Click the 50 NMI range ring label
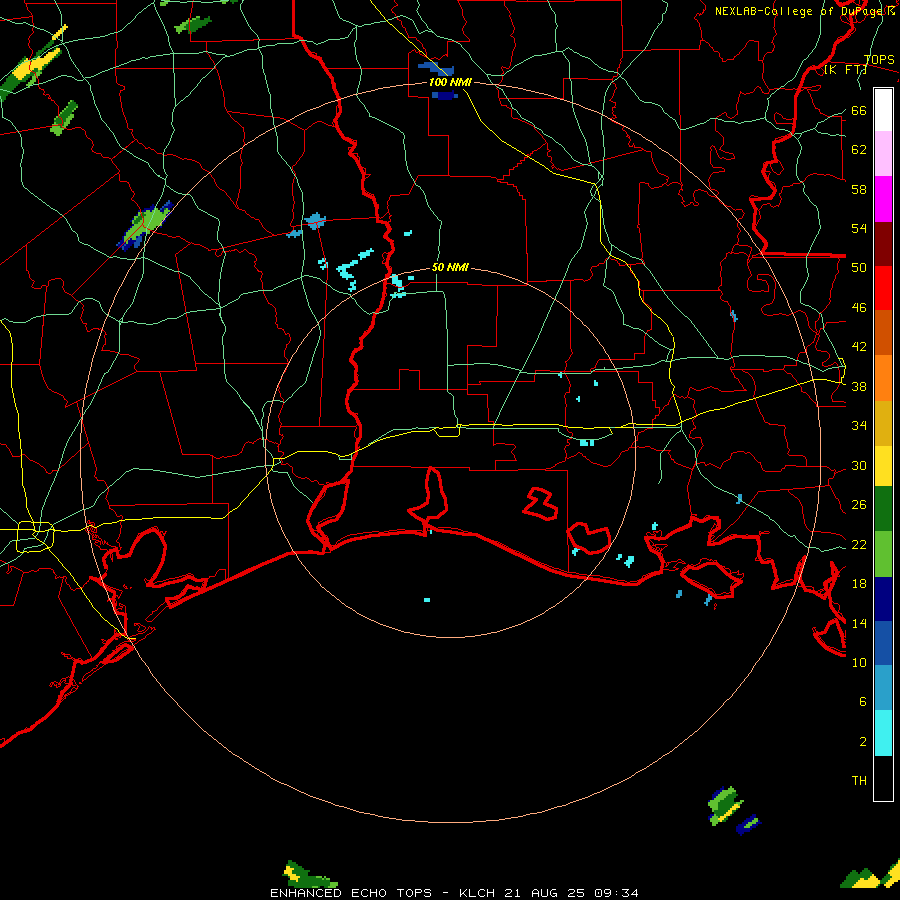The height and width of the screenshot is (900, 900). pos(450,267)
